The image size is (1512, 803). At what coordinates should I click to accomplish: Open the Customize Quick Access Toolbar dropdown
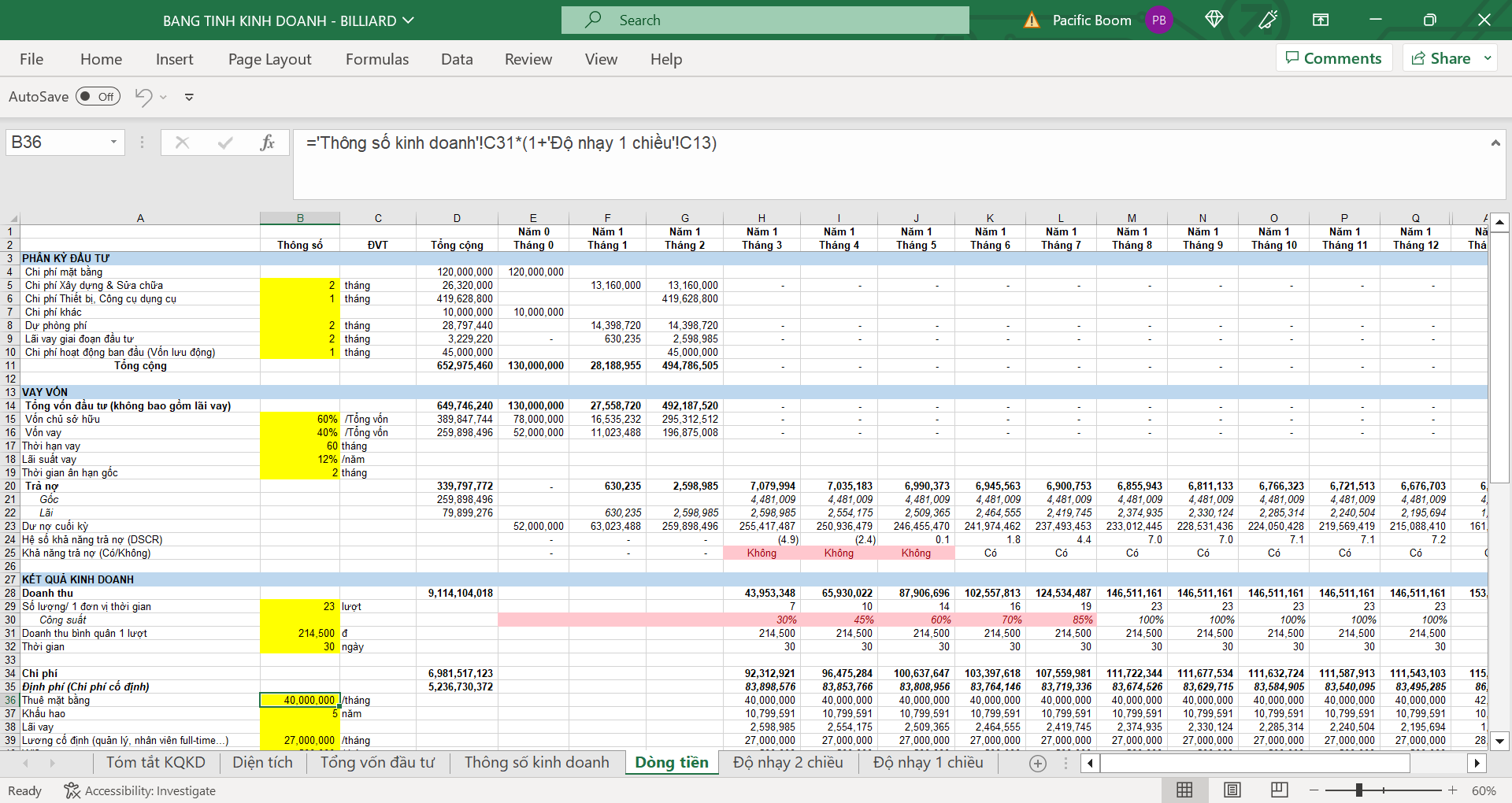(x=189, y=97)
